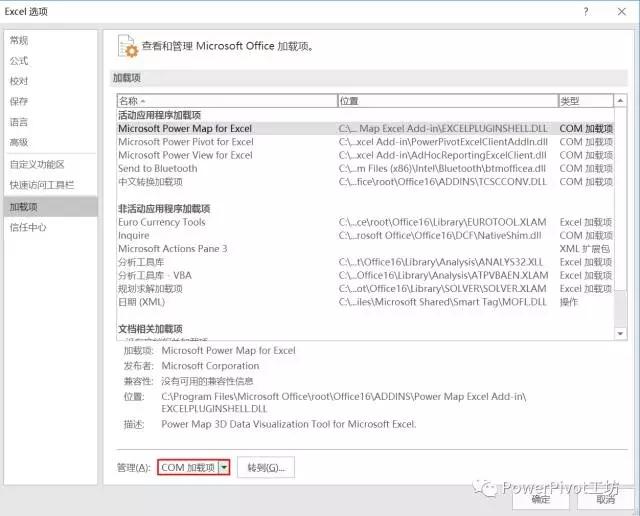Click the SOLVER.XLAM location path
The height and width of the screenshot is (516, 640).
442,289
